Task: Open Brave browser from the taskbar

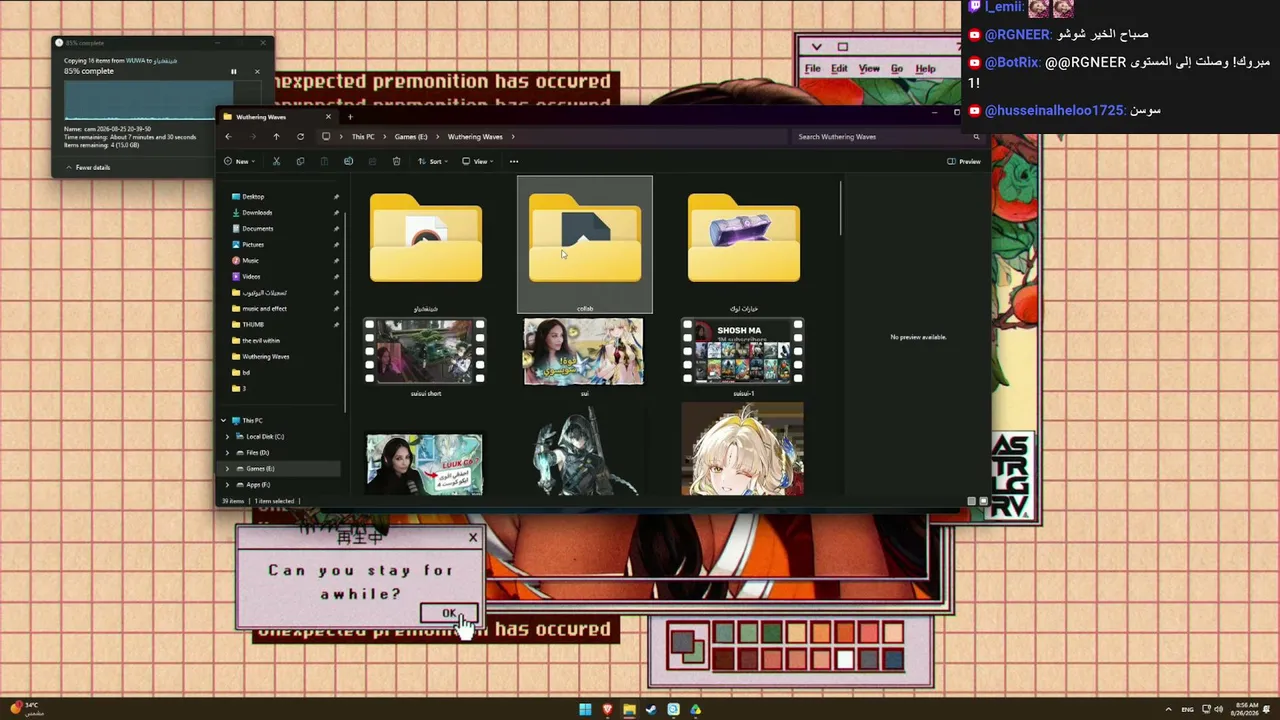Action: tap(607, 710)
